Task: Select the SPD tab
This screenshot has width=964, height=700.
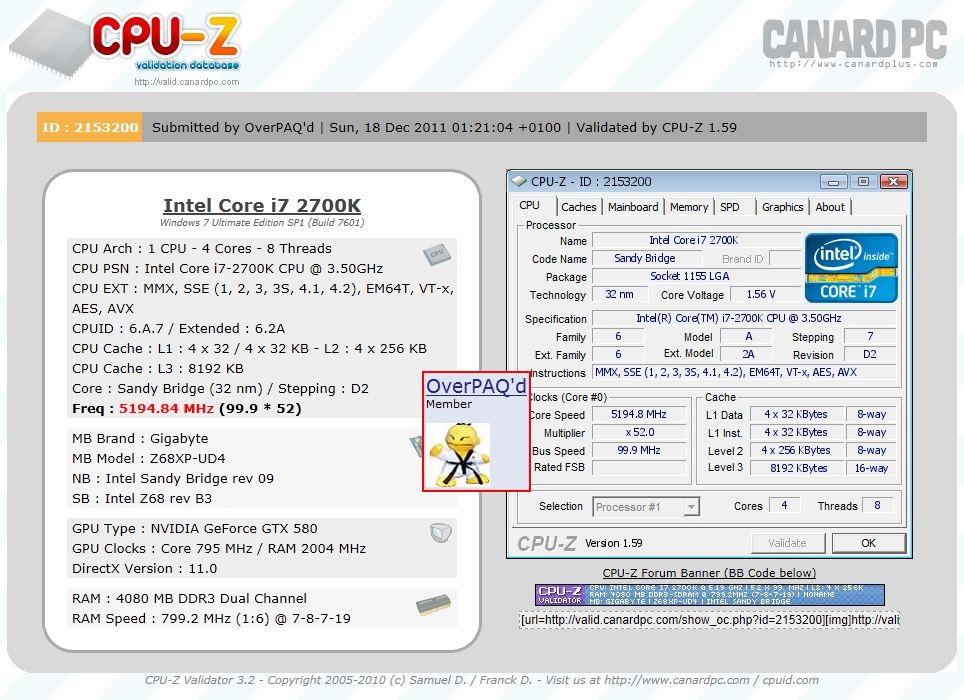Action: [x=730, y=207]
